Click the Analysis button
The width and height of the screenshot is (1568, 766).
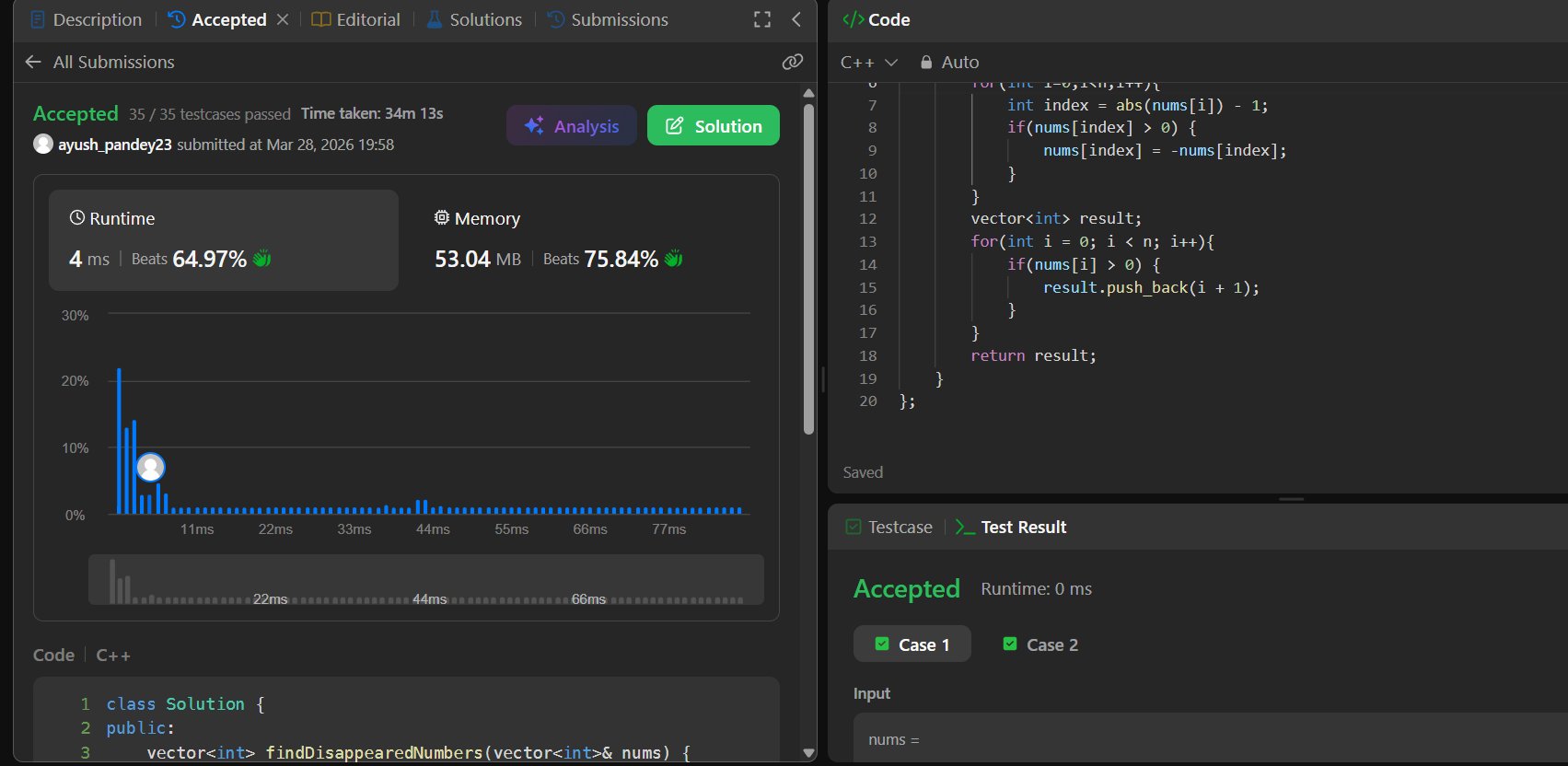[x=571, y=126]
